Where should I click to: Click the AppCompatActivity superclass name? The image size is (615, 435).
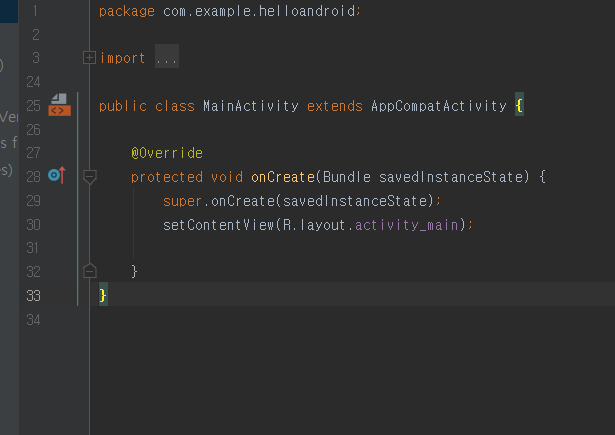click(439, 106)
